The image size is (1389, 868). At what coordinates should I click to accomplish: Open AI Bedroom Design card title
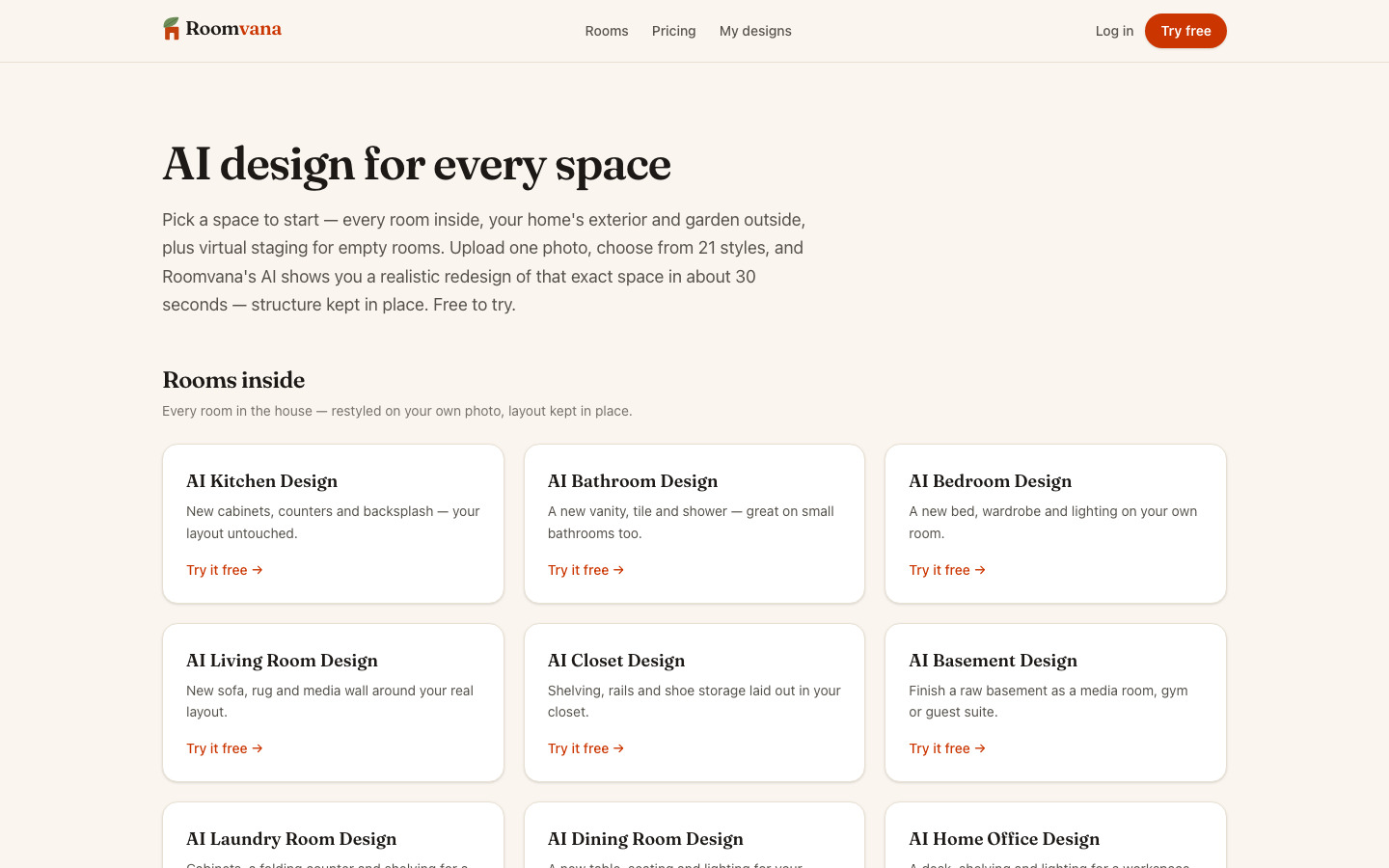click(x=991, y=481)
